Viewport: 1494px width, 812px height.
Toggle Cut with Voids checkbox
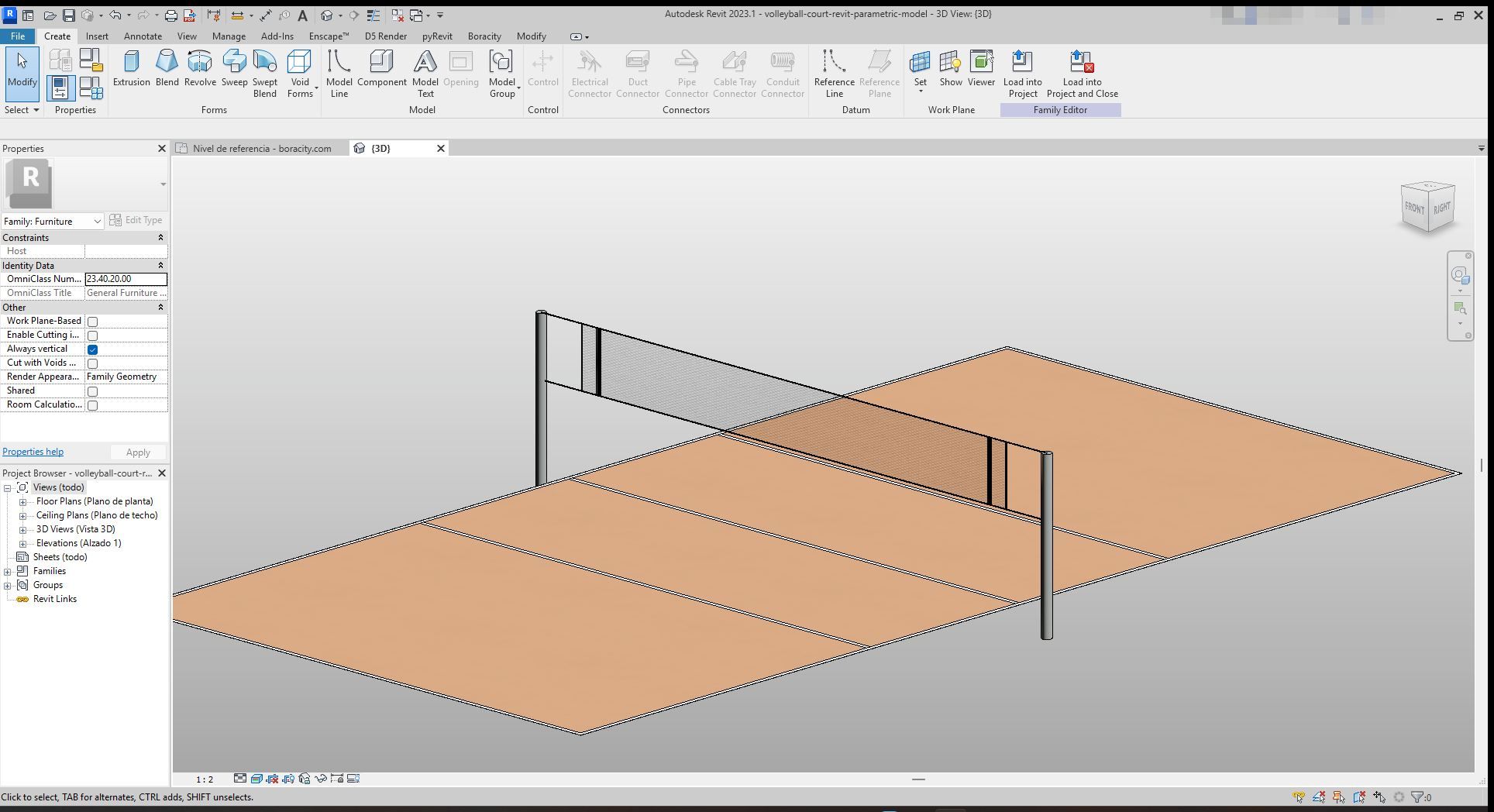click(92, 363)
